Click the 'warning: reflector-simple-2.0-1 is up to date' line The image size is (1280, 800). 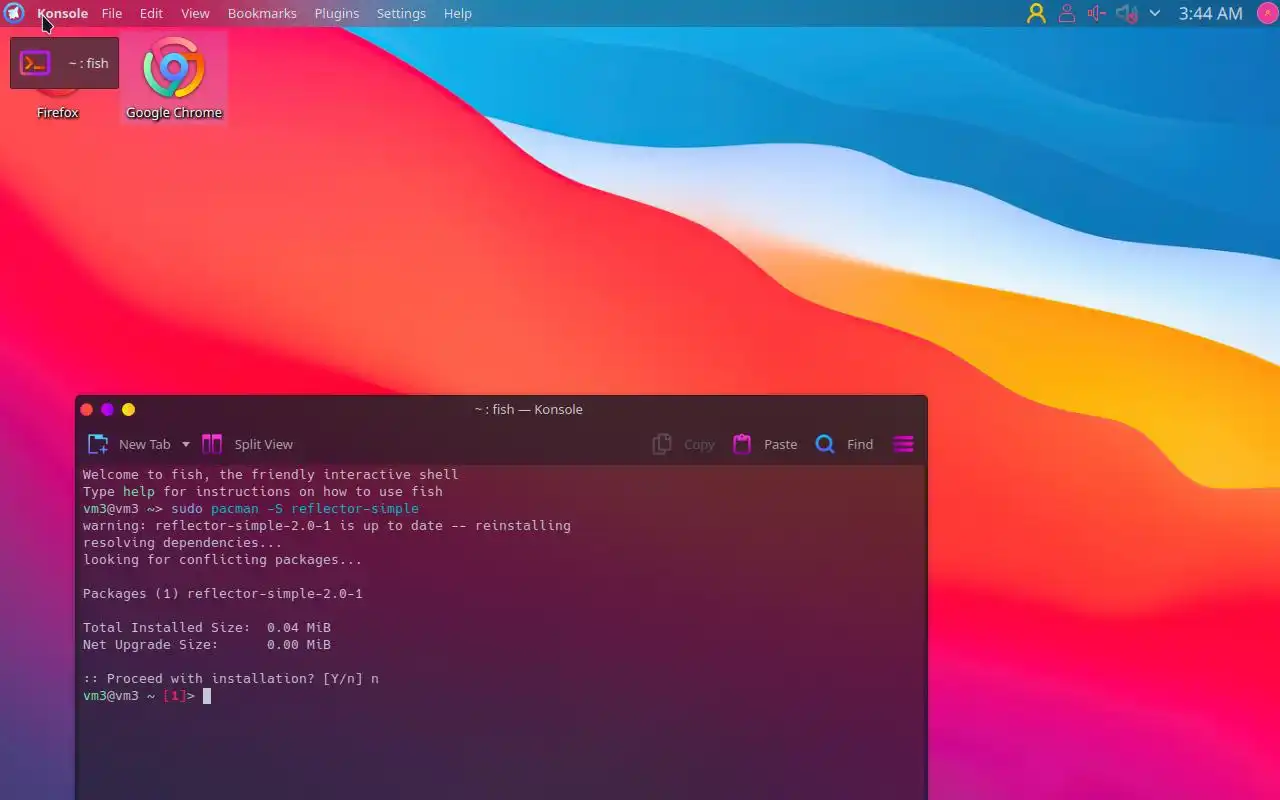pyautogui.click(x=327, y=526)
